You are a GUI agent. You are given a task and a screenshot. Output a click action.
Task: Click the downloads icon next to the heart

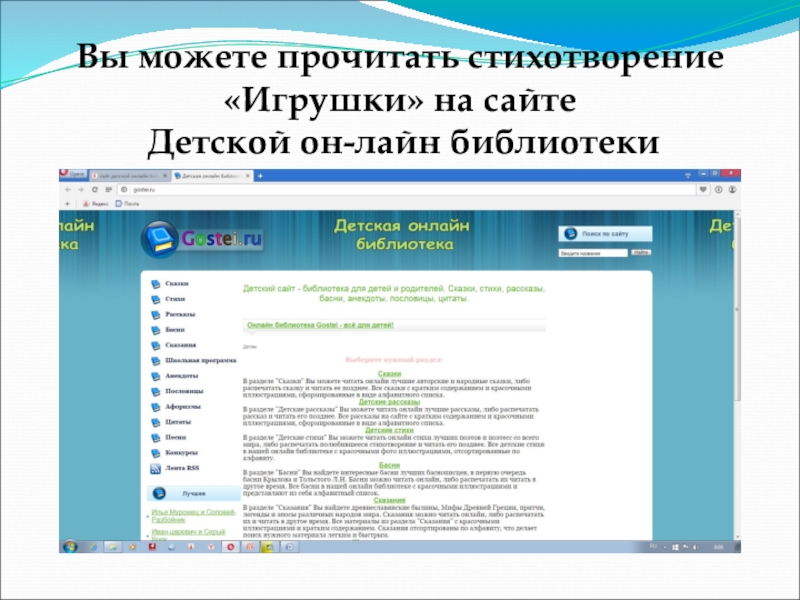[x=718, y=189]
